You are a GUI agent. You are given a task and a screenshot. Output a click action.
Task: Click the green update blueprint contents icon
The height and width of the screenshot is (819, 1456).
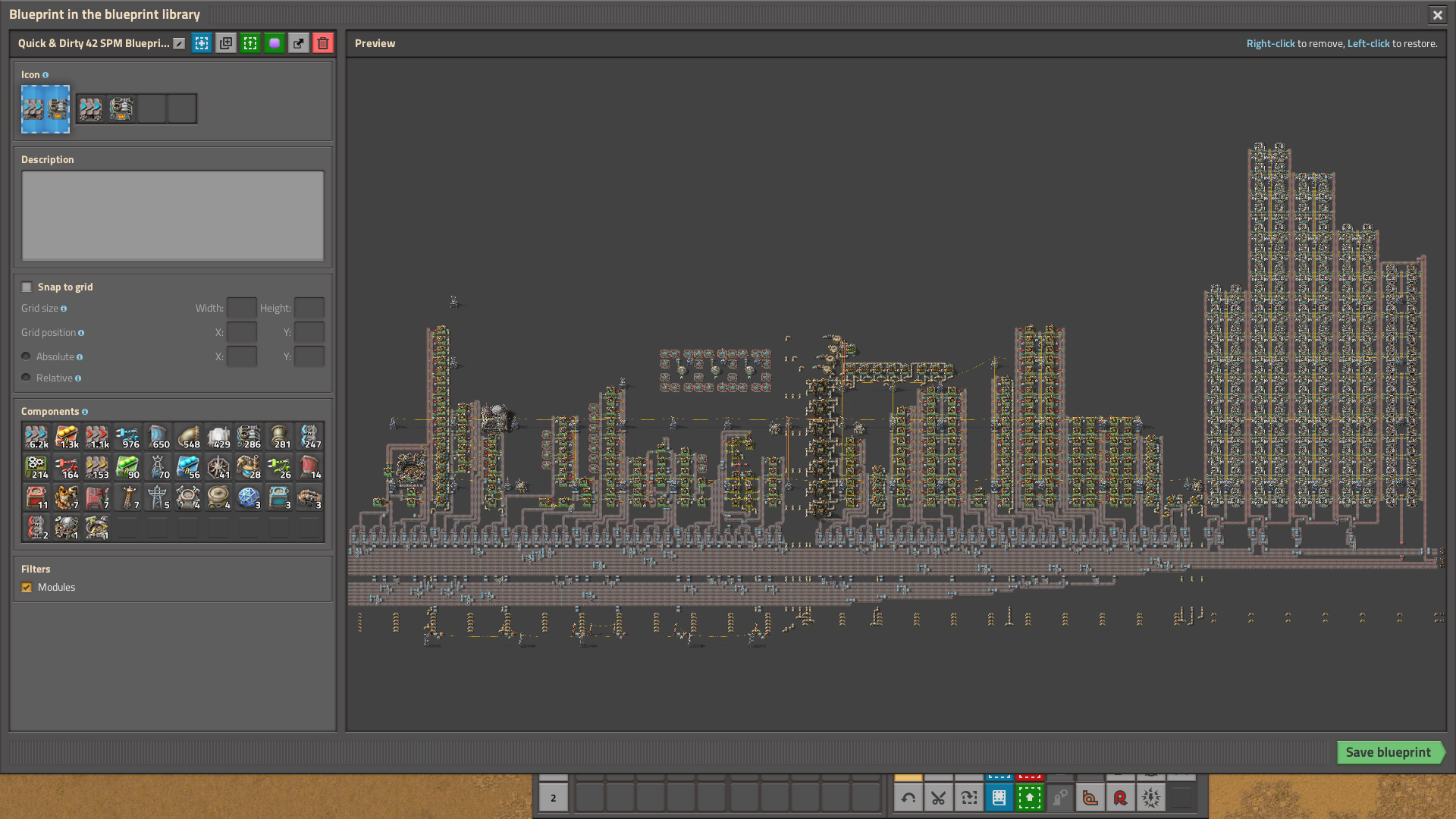click(x=250, y=43)
